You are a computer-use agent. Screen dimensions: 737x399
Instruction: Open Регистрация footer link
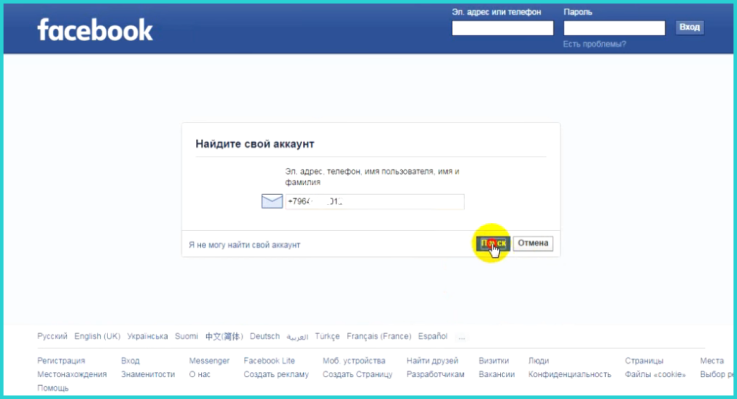pos(61,361)
